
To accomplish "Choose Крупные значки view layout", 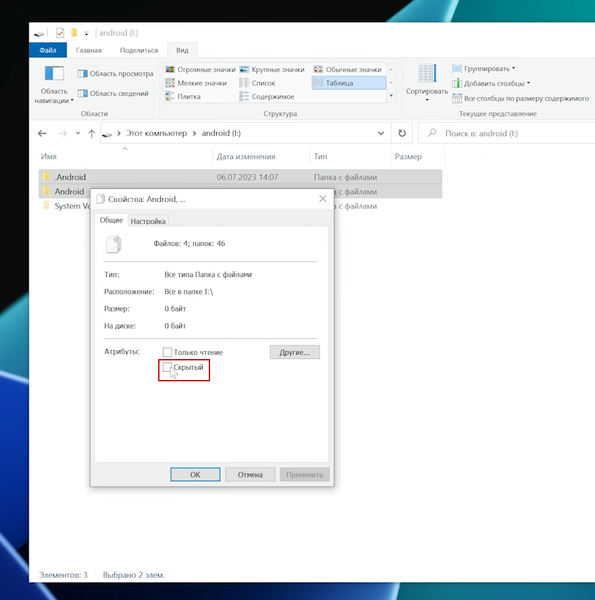I will 272,69.
